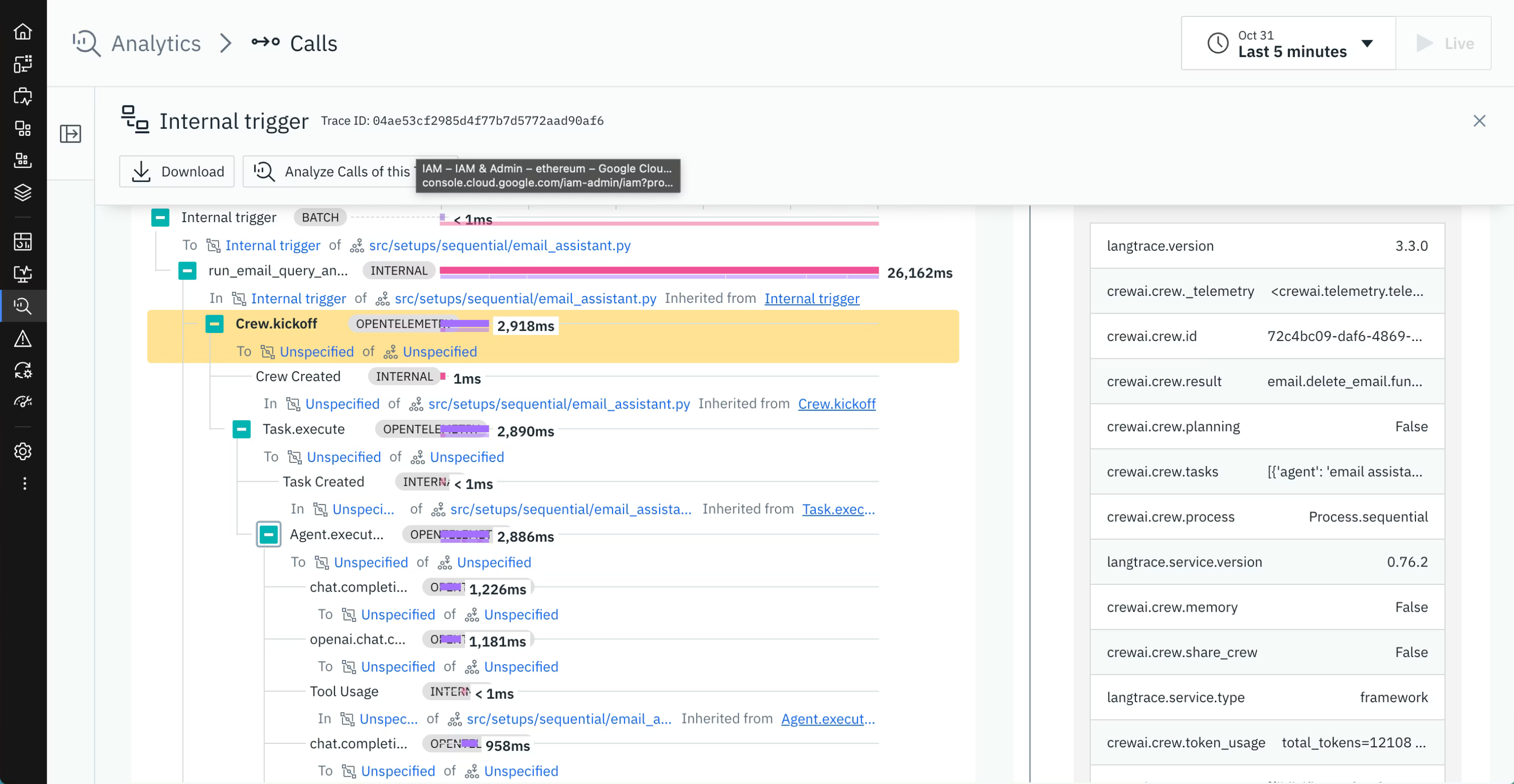Open the Alerts warning triangle icon
The height and width of the screenshot is (784, 1514).
click(x=23, y=338)
